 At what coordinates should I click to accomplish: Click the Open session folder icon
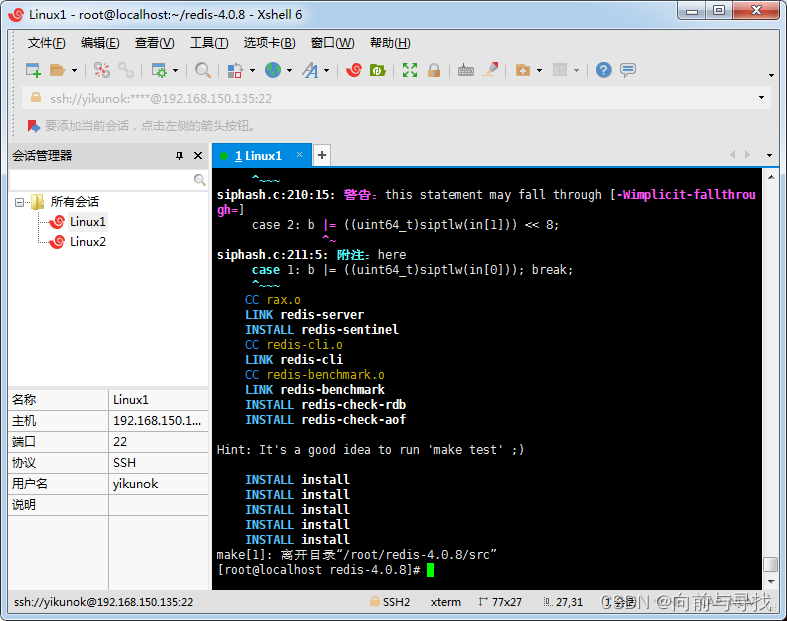click(x=57, y=70)
